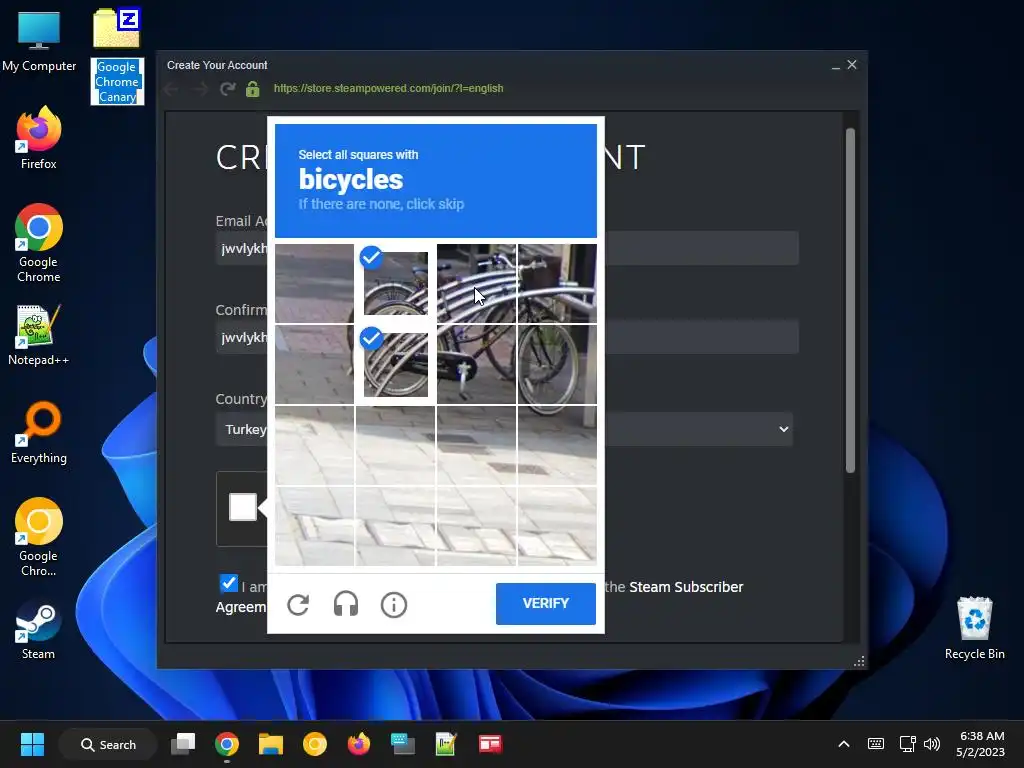Open Task View from the taskbar

click(183, 744)
